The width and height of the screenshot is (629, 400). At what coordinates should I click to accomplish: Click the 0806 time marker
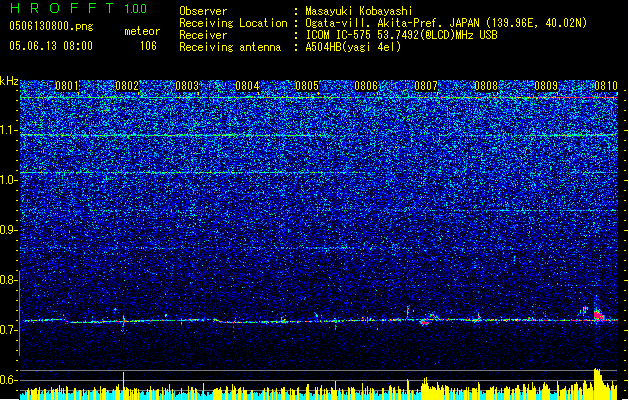click(366, 86)
